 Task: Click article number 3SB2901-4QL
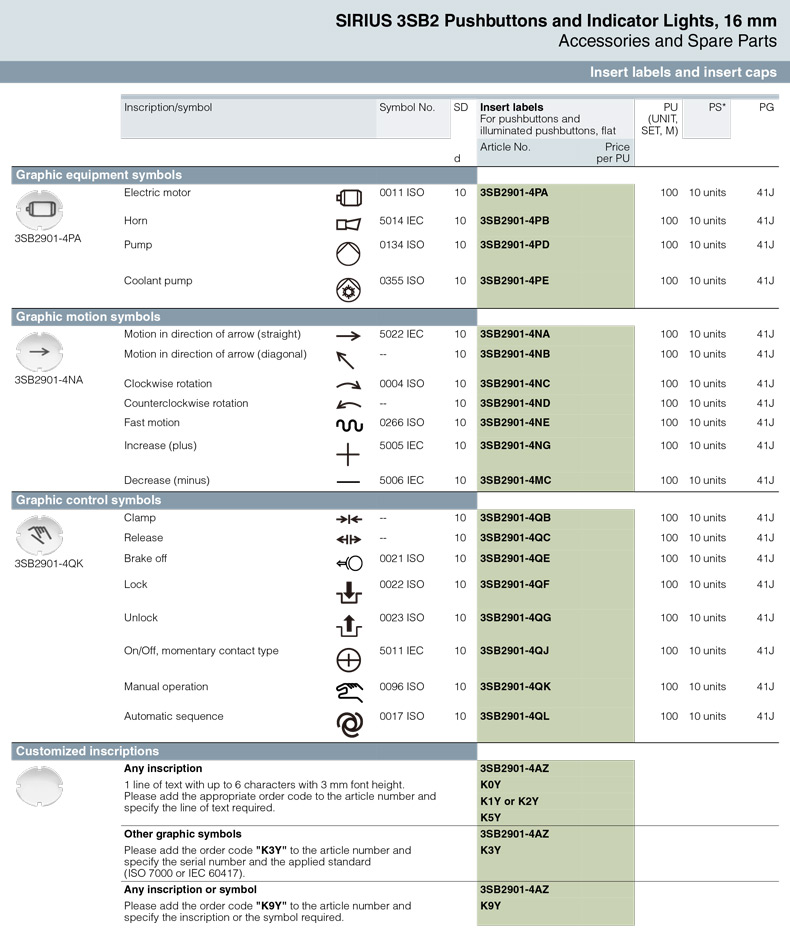pos(514,717)
